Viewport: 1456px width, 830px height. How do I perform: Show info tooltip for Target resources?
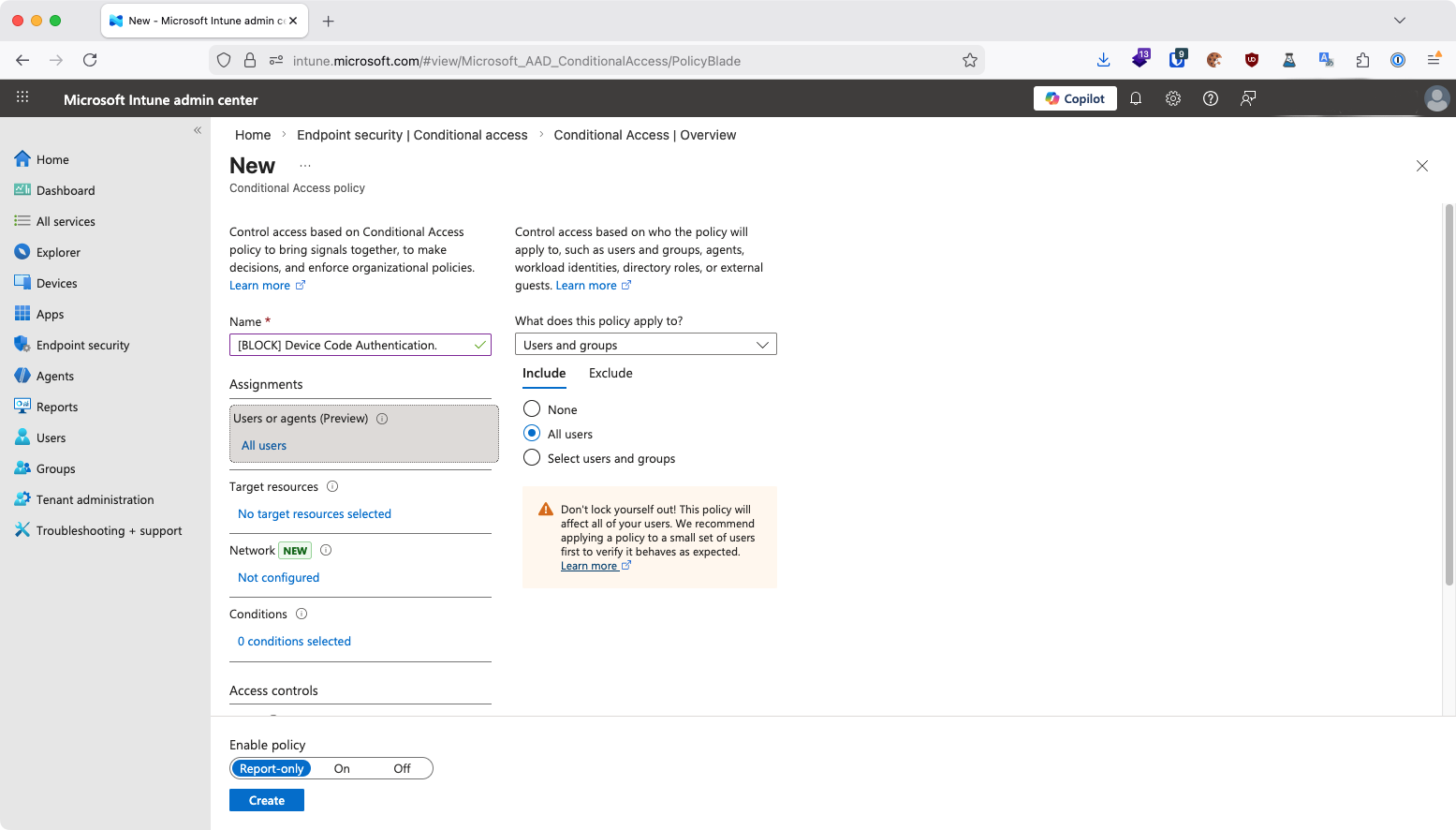click(332, 486)
